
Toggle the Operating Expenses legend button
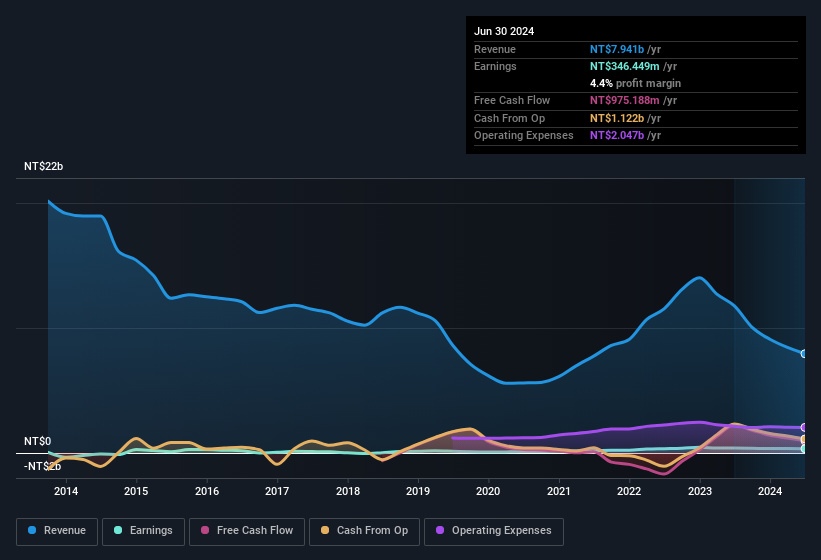[x=494, y=531]
